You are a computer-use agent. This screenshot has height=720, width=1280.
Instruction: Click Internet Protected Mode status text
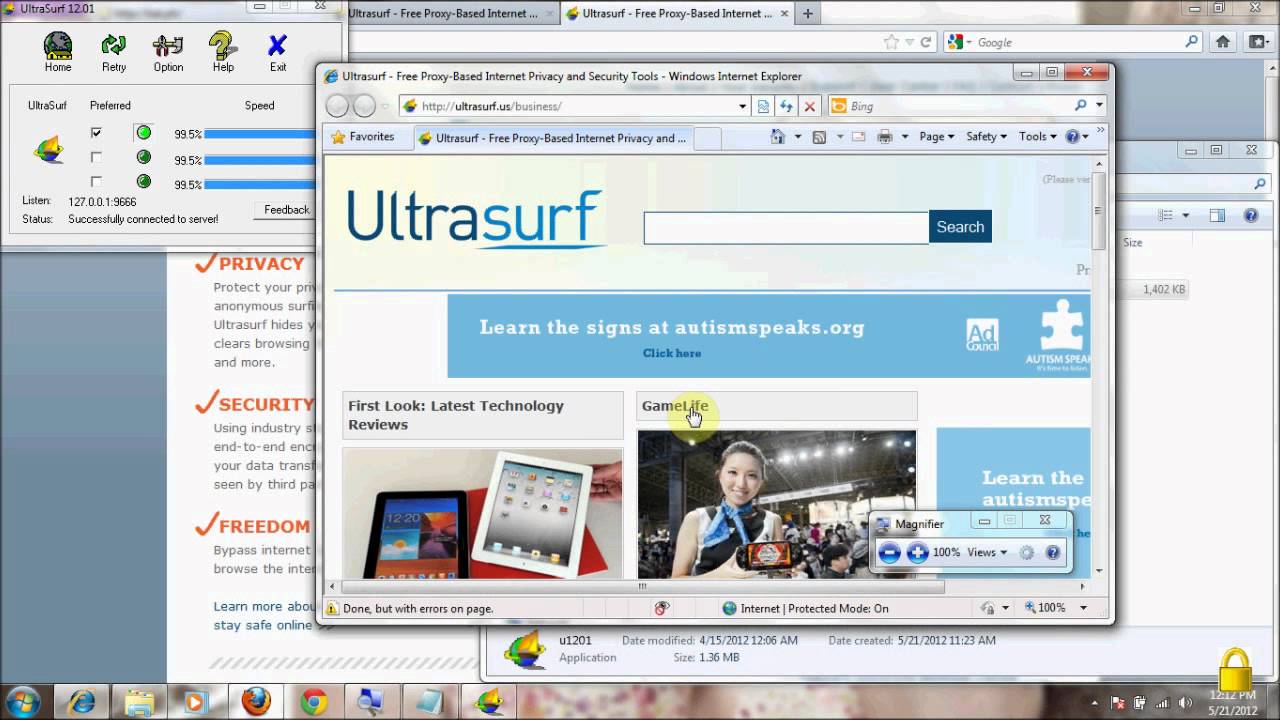click(814, 608)
